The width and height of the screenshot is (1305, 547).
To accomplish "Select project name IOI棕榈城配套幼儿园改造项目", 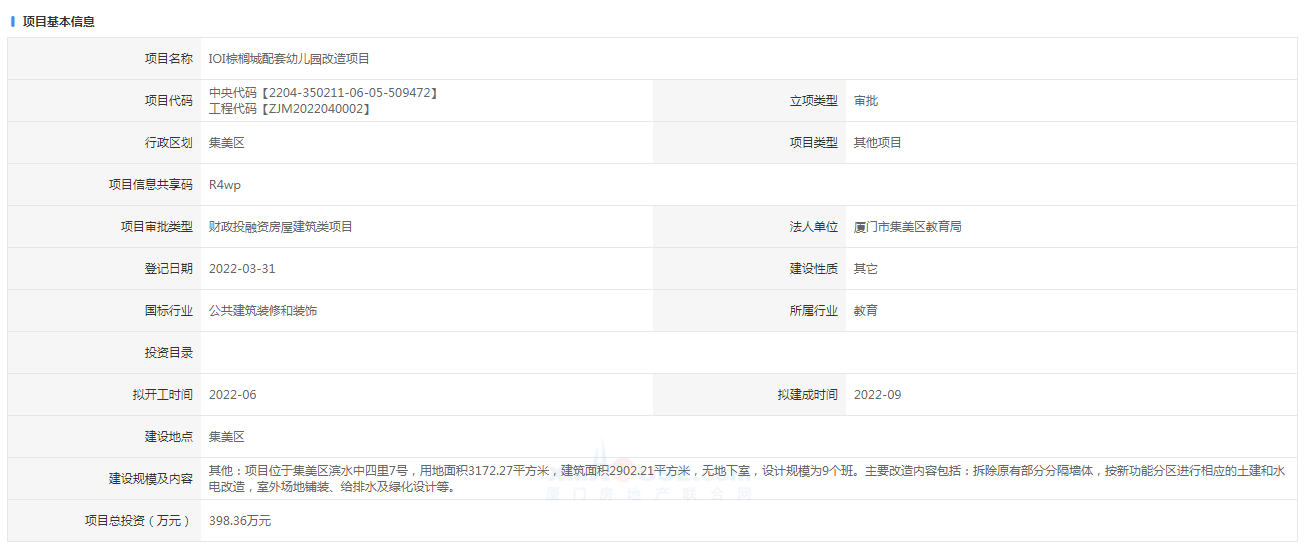I will [289, 59].
